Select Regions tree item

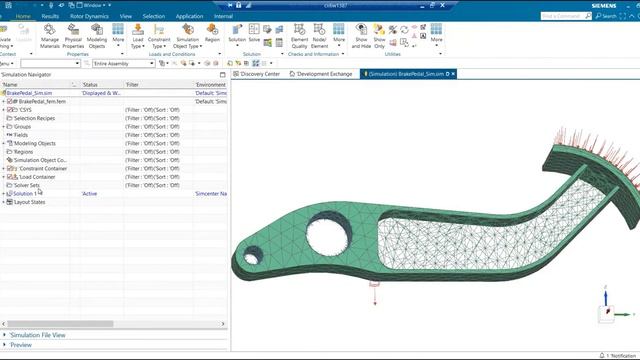[x=23, y=152]
